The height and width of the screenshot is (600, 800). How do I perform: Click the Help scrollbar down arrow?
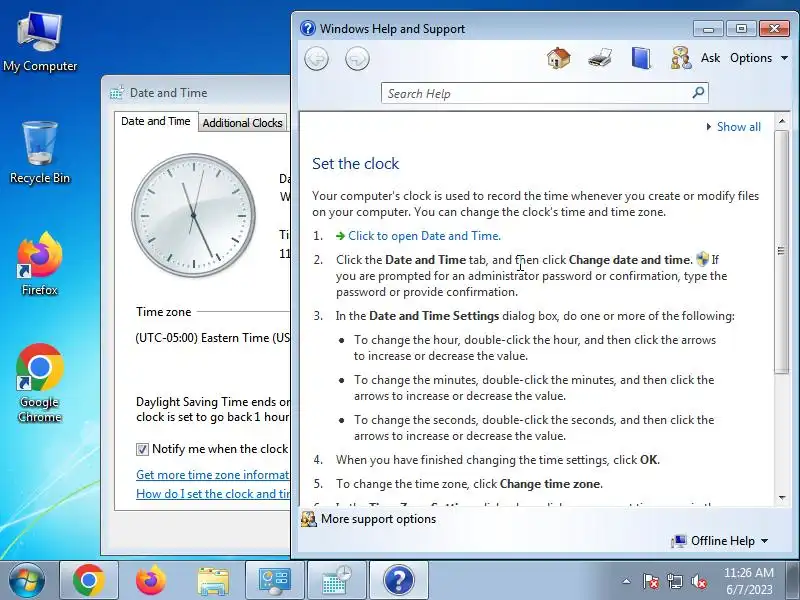(x=782, y=497)
